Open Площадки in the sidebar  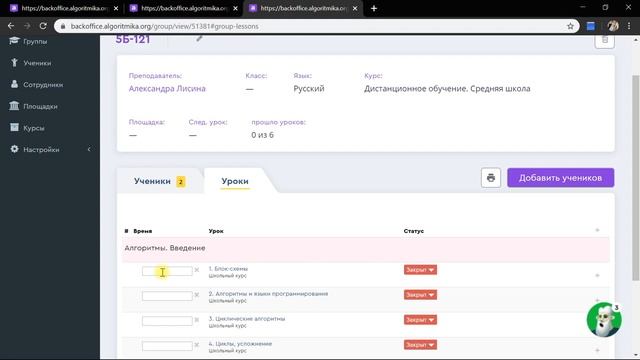(40, 106)
